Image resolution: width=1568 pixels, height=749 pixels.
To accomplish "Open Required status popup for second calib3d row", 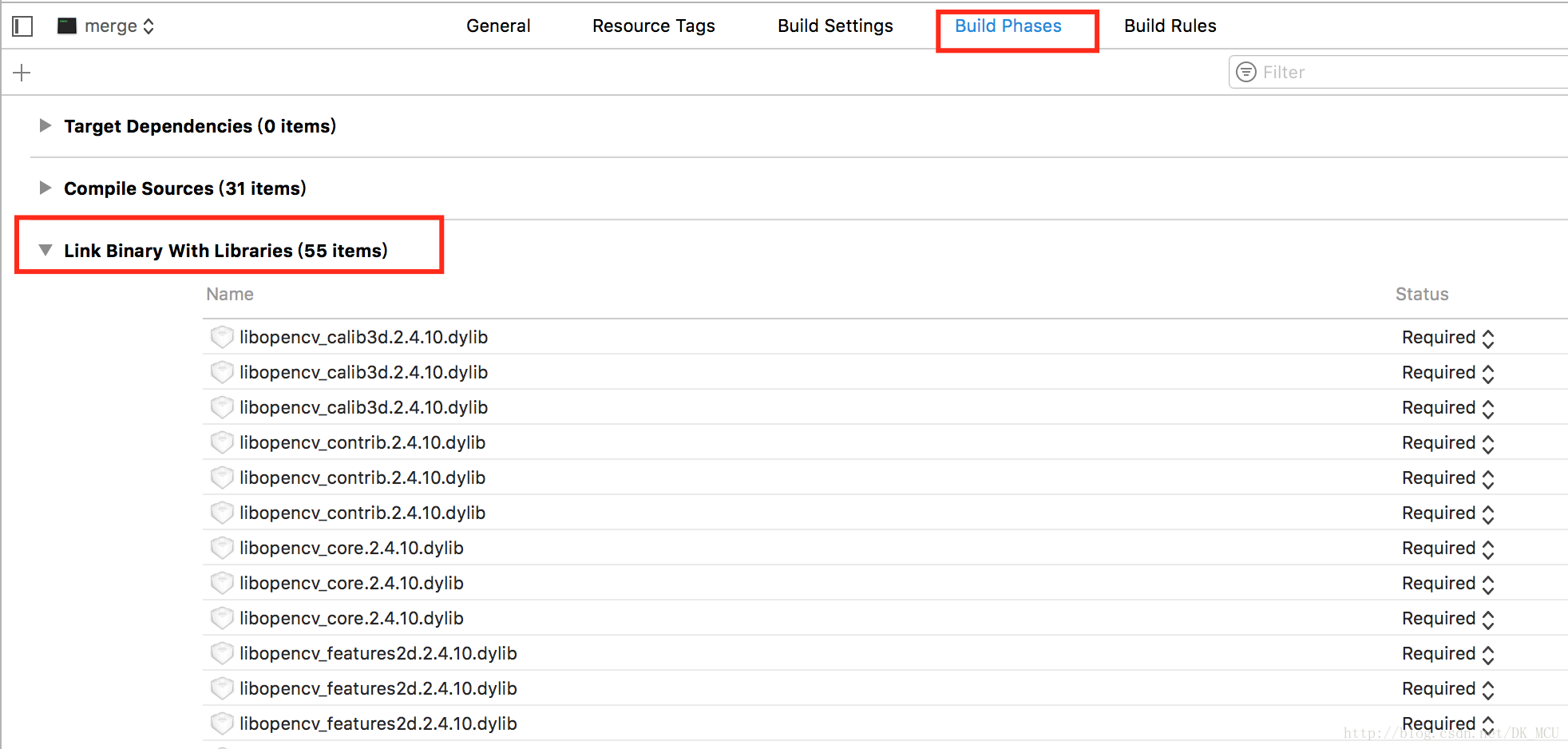I will click(1448, 373).
